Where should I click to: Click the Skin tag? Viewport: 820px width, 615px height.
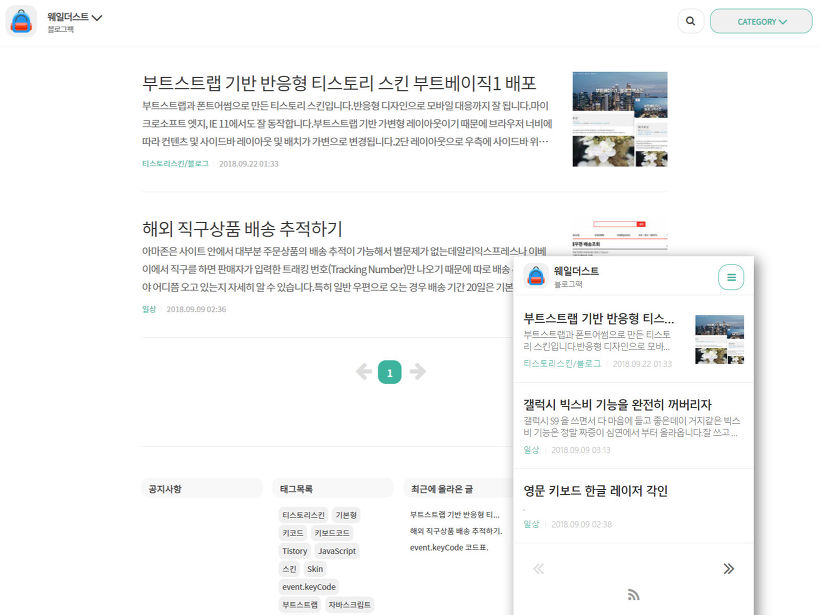tap(315, 569)
